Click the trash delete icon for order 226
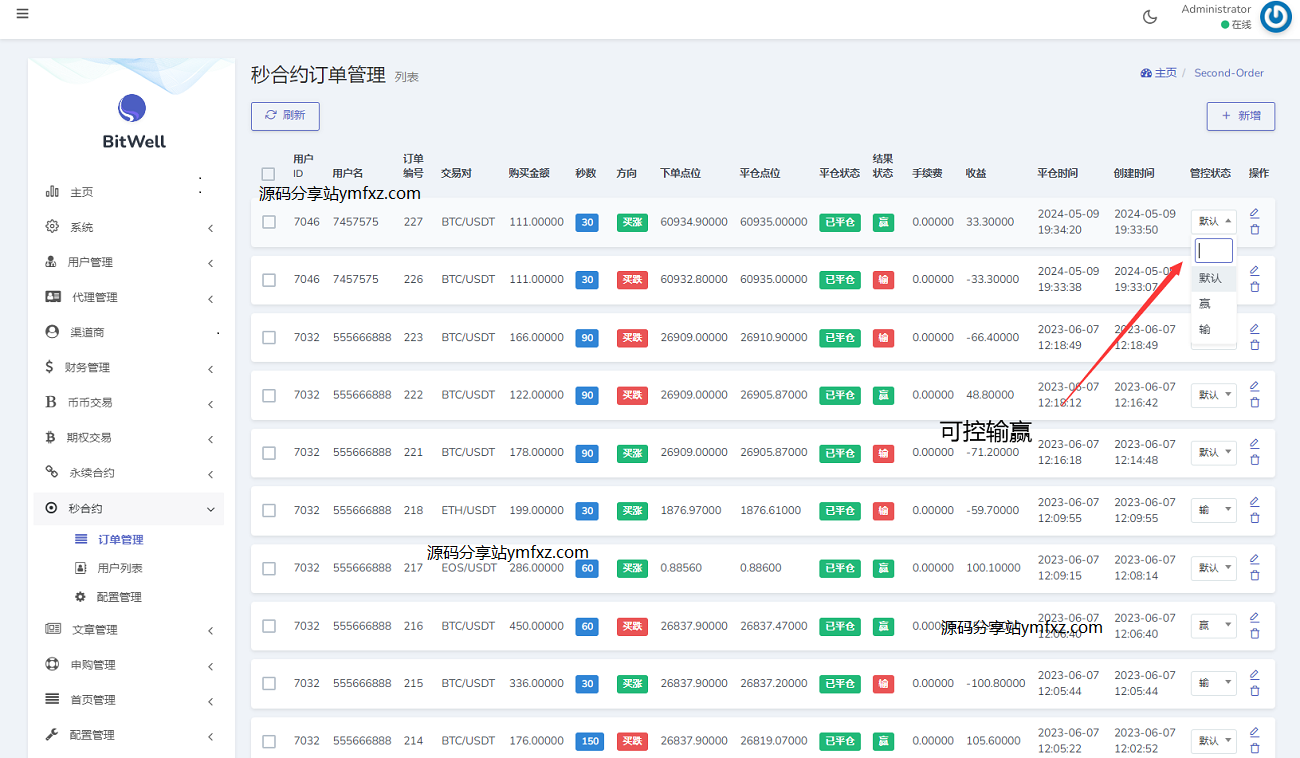This screenshot has width=1300, height=758. 1255,287
